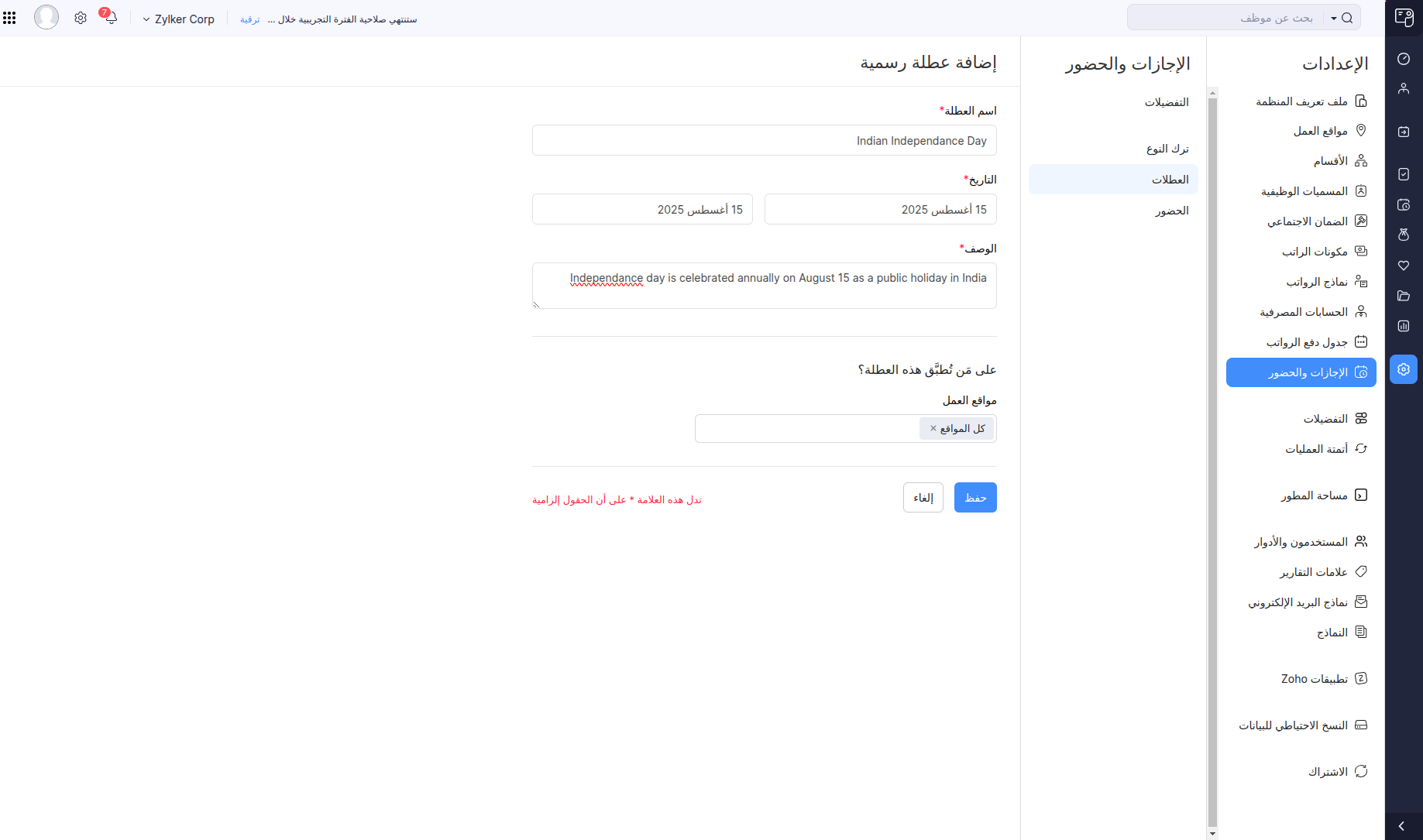The width and height of the screenshot is (1423, 840).
Task: Select العطلات tab in leave submenu
Action: (x=1170, y=180)
